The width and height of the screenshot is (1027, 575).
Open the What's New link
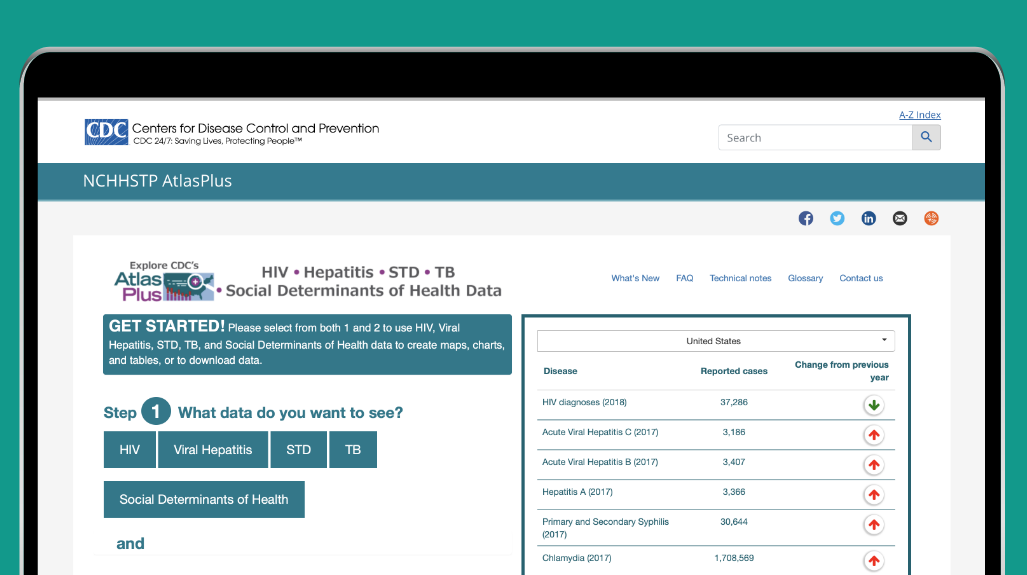(x=635, y=278)
